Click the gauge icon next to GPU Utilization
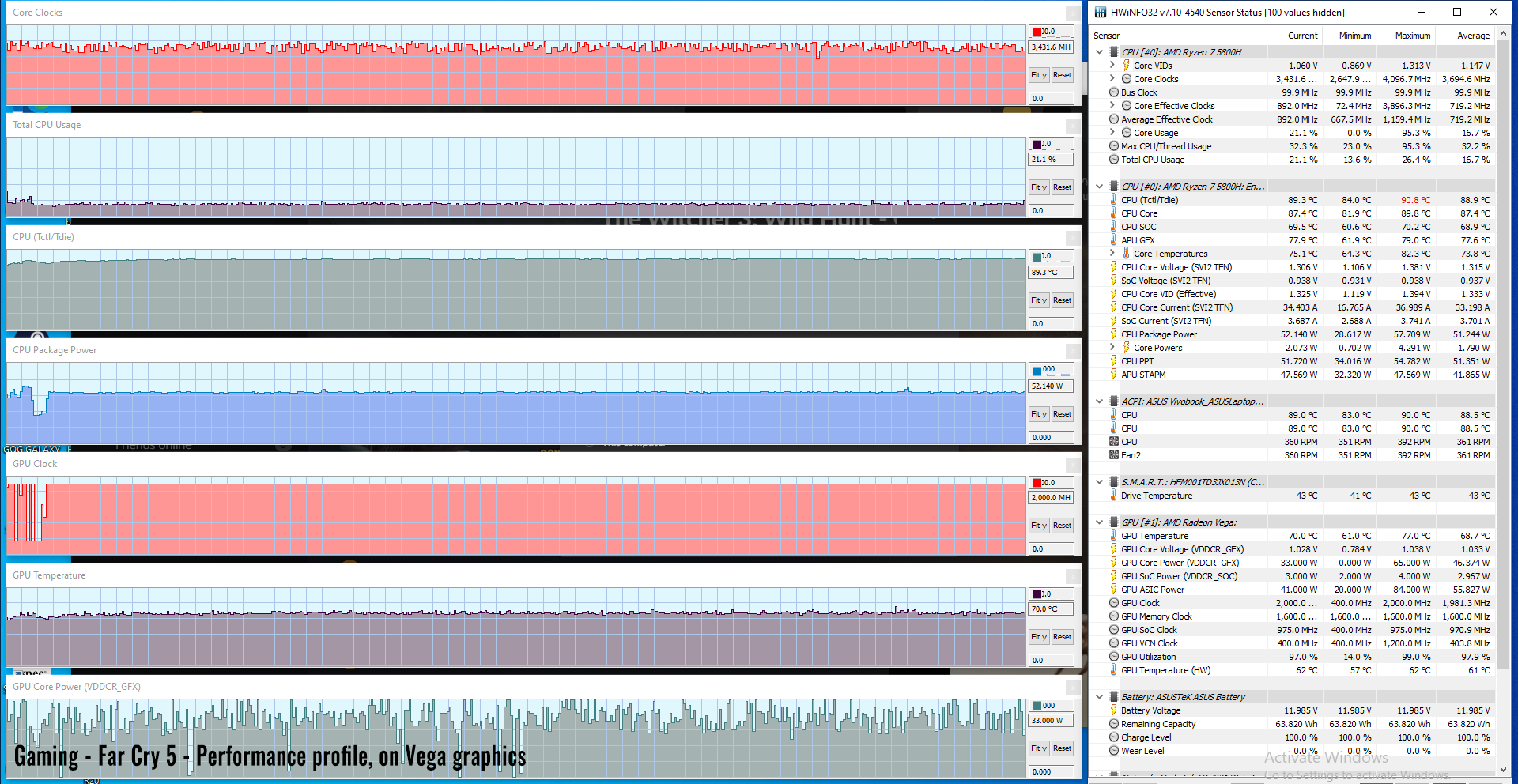The image size is (1518, 784). [1114, 657]
